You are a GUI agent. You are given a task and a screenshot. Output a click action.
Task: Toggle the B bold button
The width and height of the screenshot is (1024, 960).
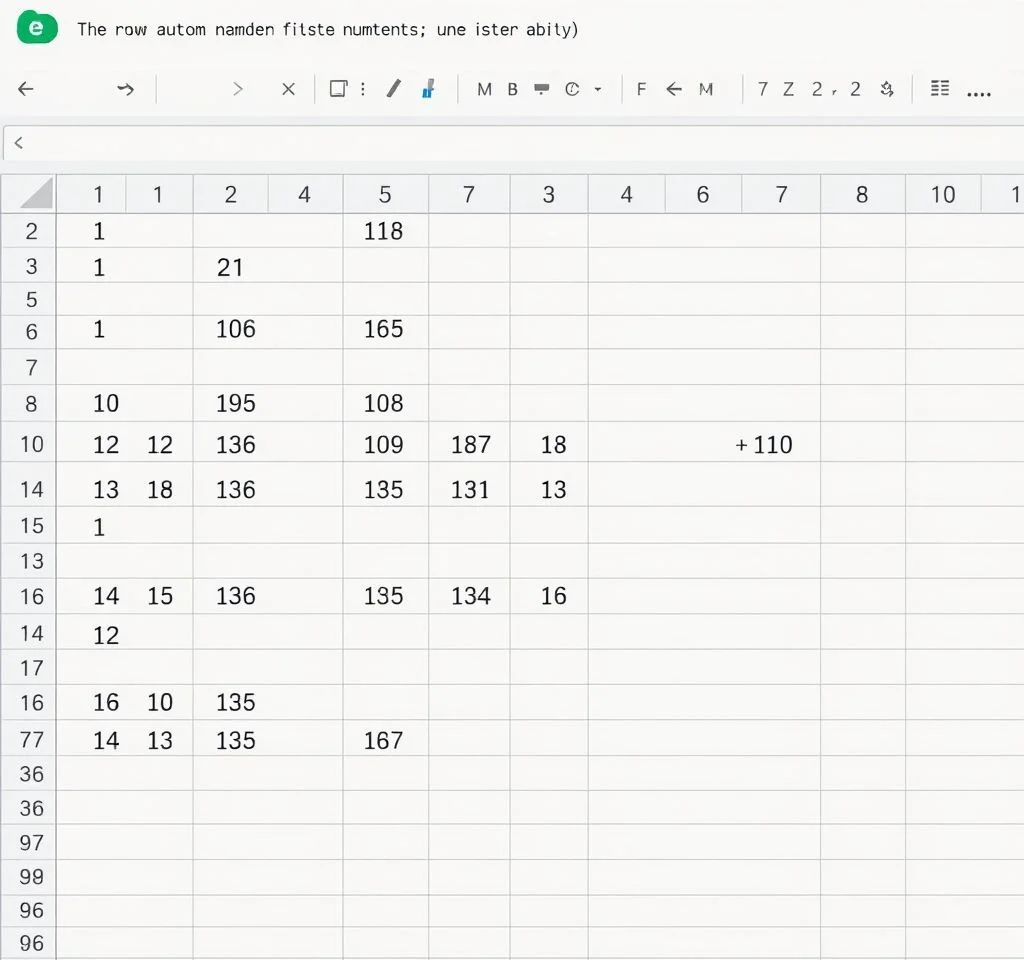[x=512, y=89]
